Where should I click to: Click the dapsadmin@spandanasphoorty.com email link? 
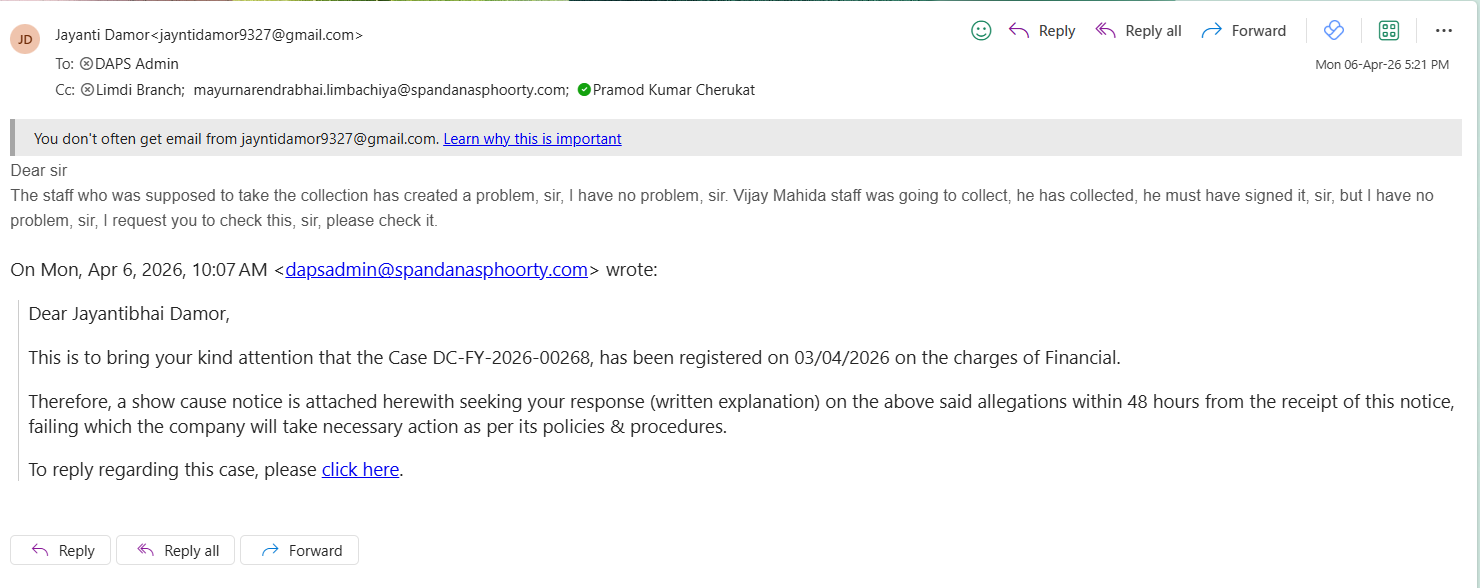click(436, 269)
